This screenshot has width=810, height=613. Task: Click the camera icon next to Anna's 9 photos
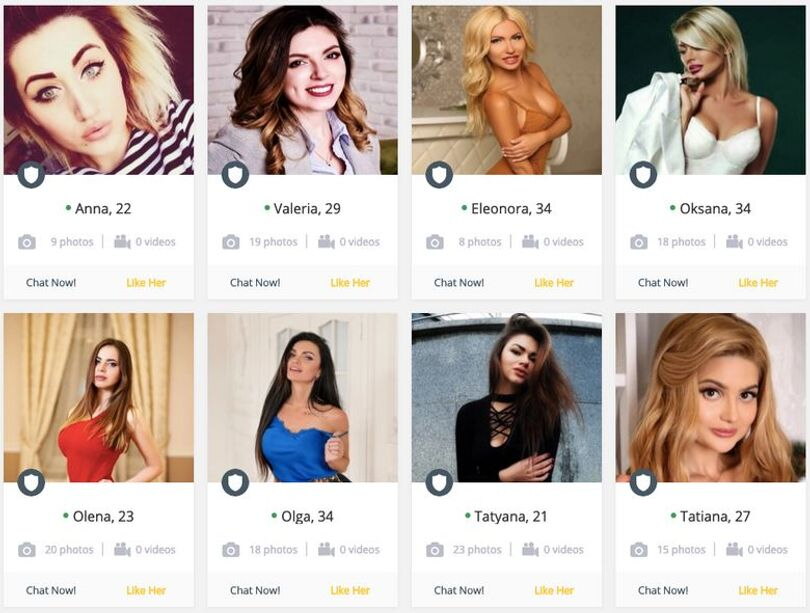pyautogui.click(x=27, y=242)
